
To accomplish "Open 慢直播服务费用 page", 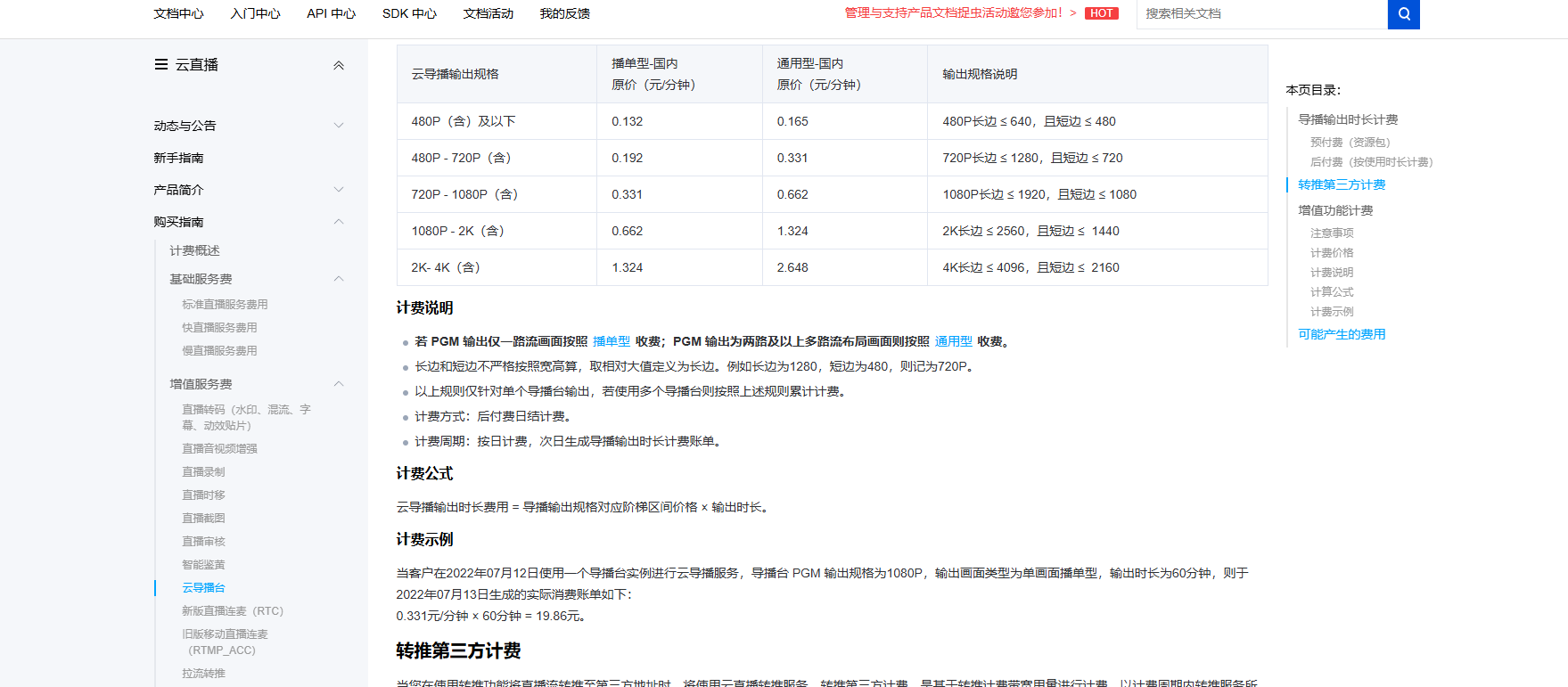I will click(219, 350).
